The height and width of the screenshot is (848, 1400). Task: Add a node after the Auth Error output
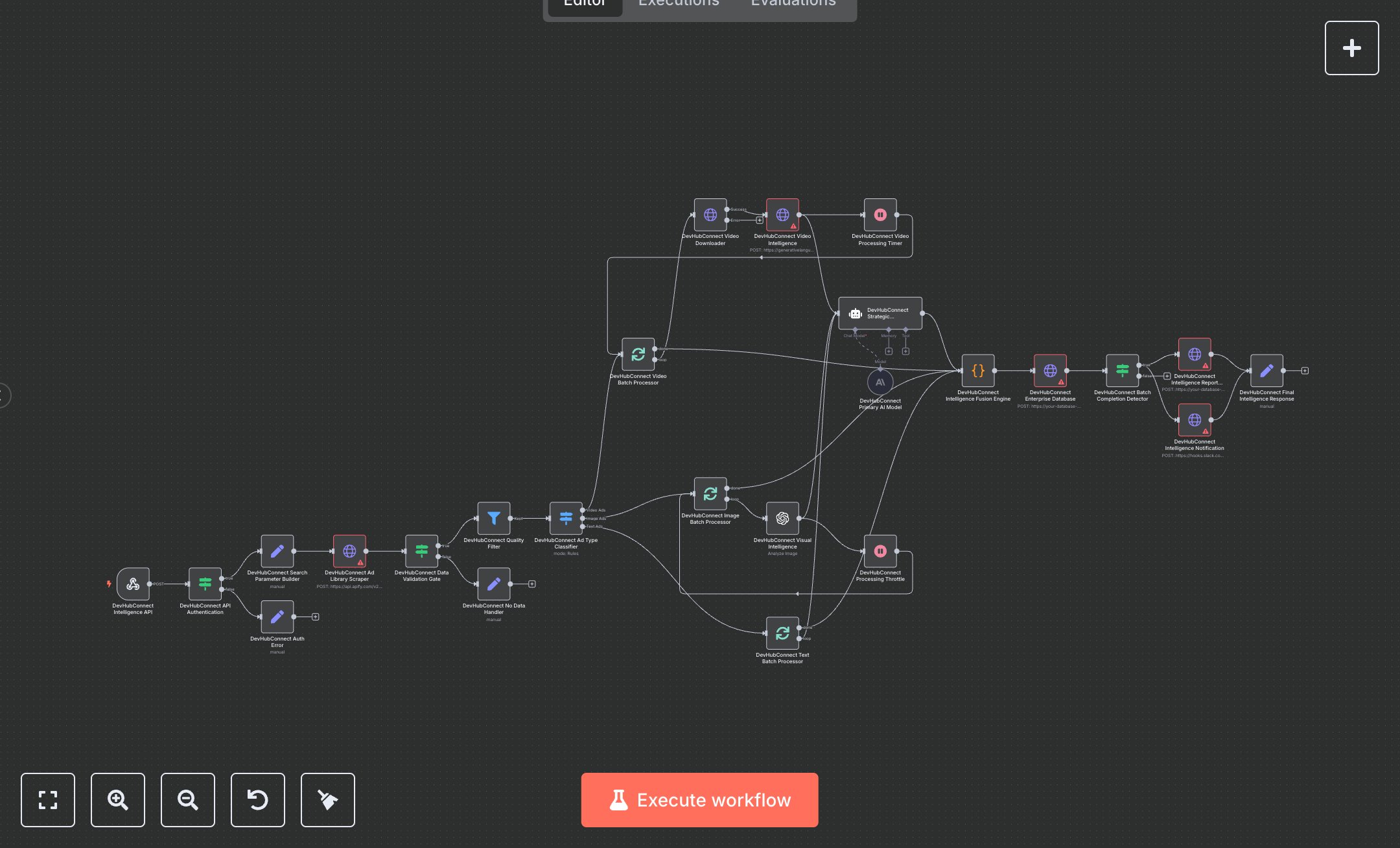click(x=315, y=617)
